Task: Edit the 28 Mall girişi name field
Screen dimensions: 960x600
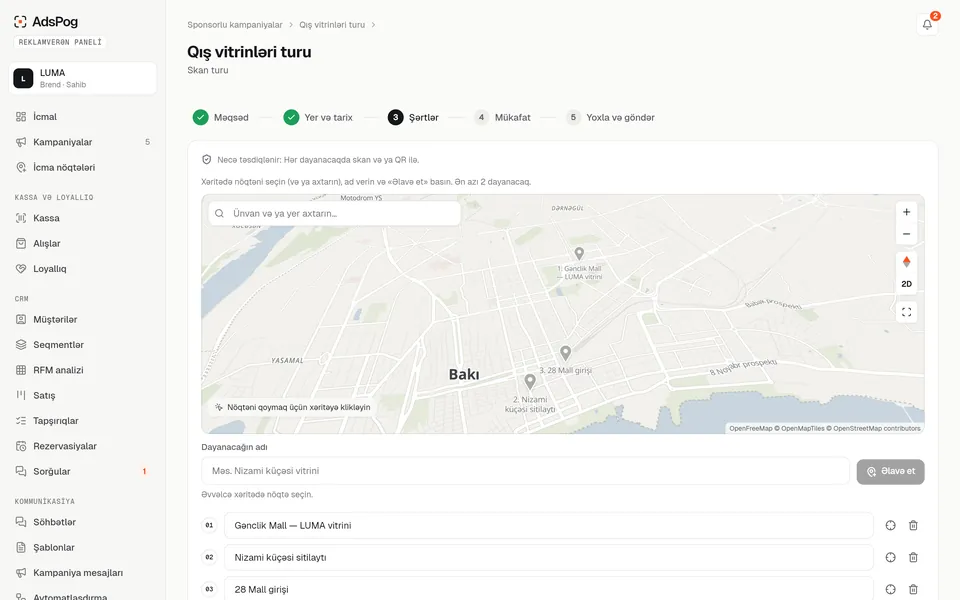Action: click(x=549, y=589)
